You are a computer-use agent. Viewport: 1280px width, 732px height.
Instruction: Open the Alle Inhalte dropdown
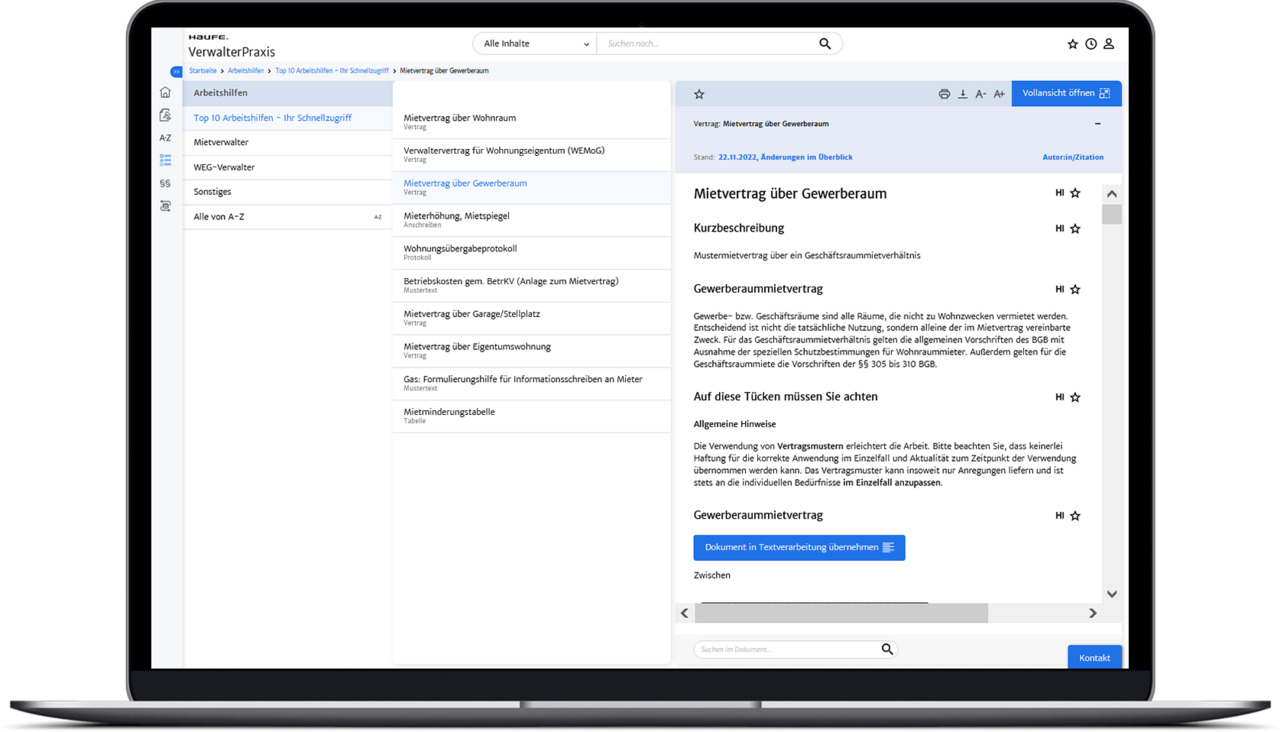tap(535, 44)
